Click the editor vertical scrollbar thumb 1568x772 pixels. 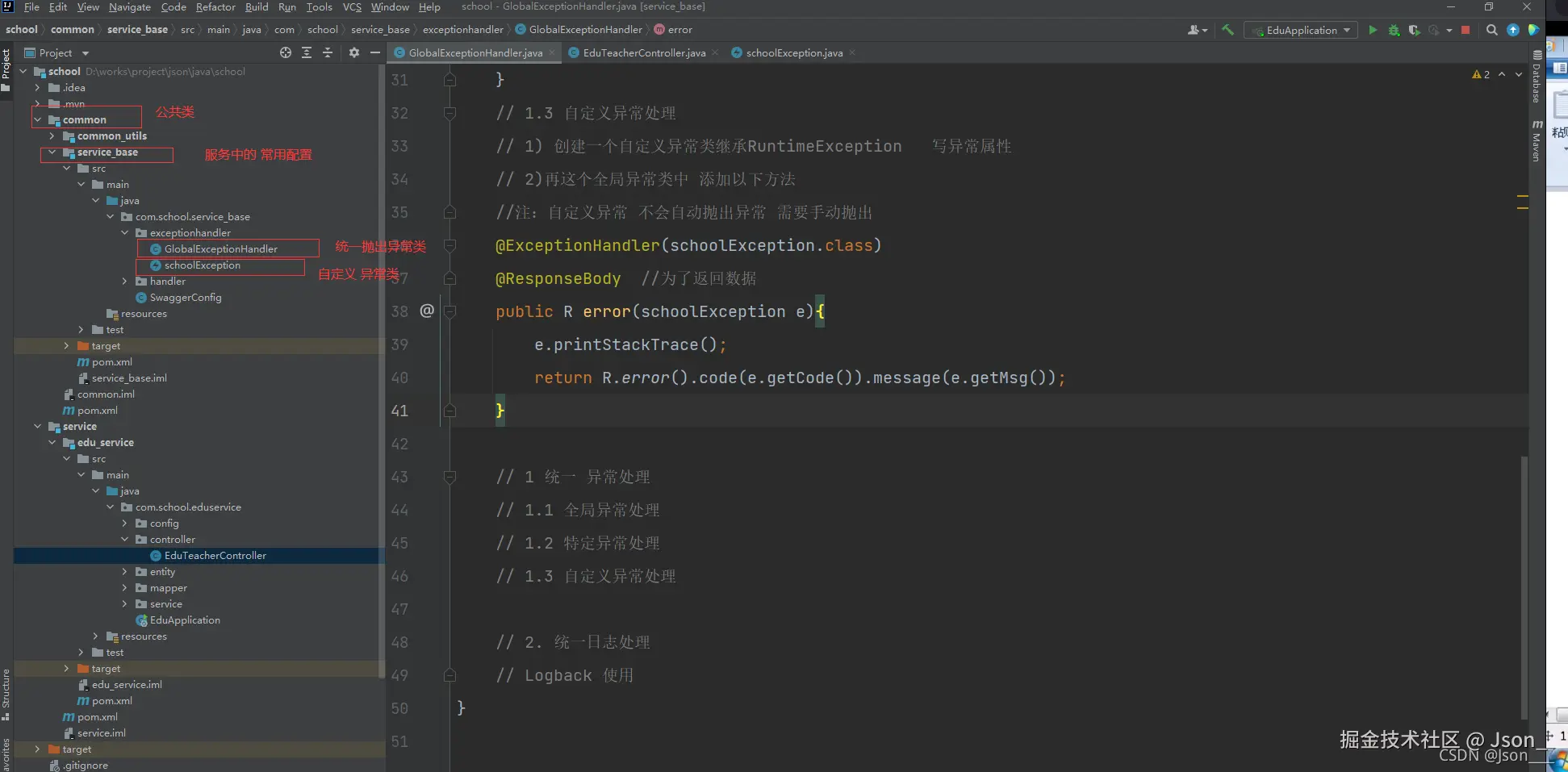coord(1524,587)
